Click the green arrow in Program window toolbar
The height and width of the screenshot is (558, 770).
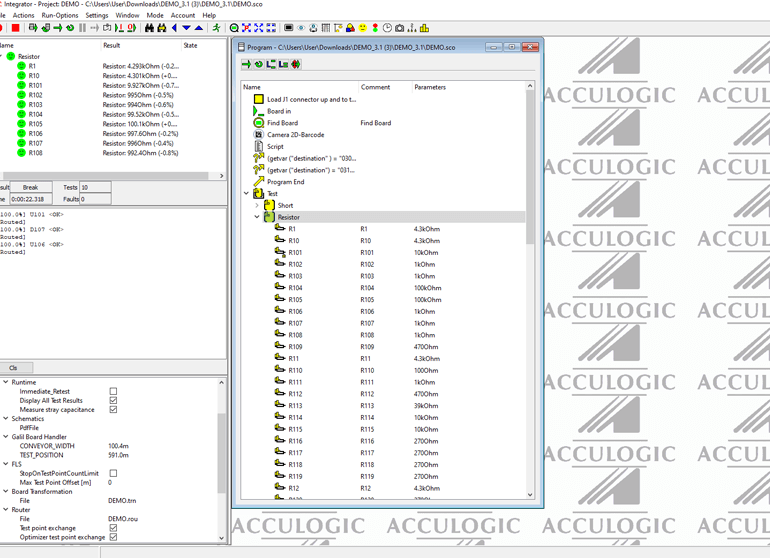[x=247, y=64]
